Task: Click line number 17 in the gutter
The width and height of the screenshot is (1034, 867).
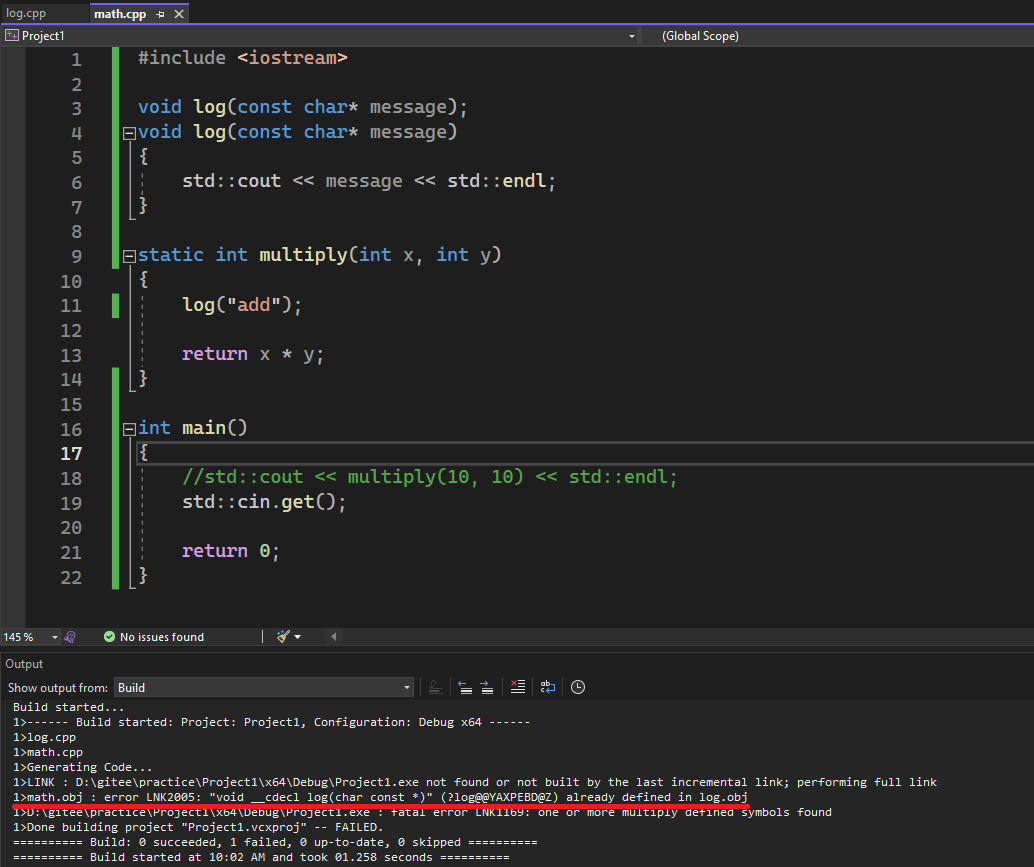Action: click(71, 454)
